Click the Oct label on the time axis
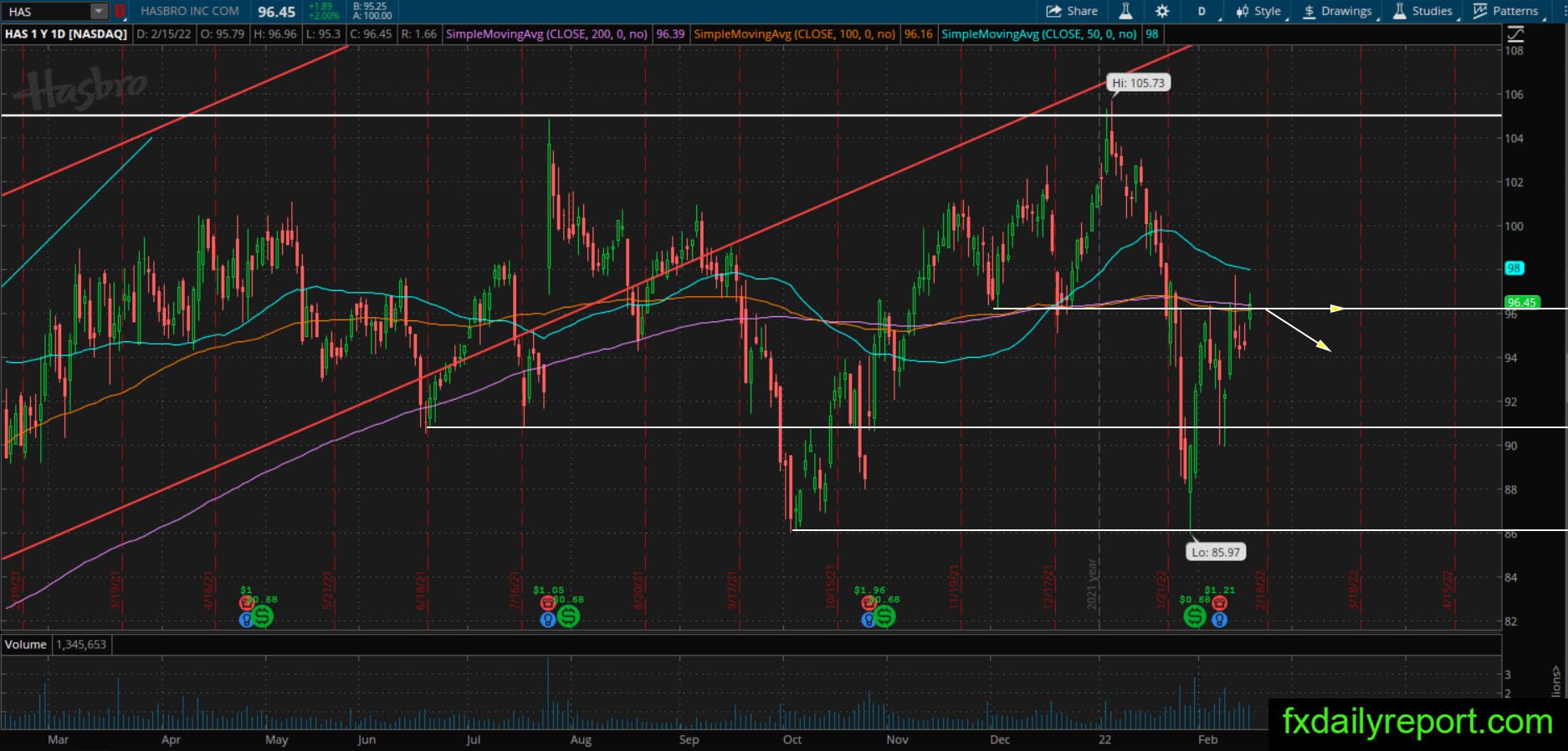 [x=792, y=739]
